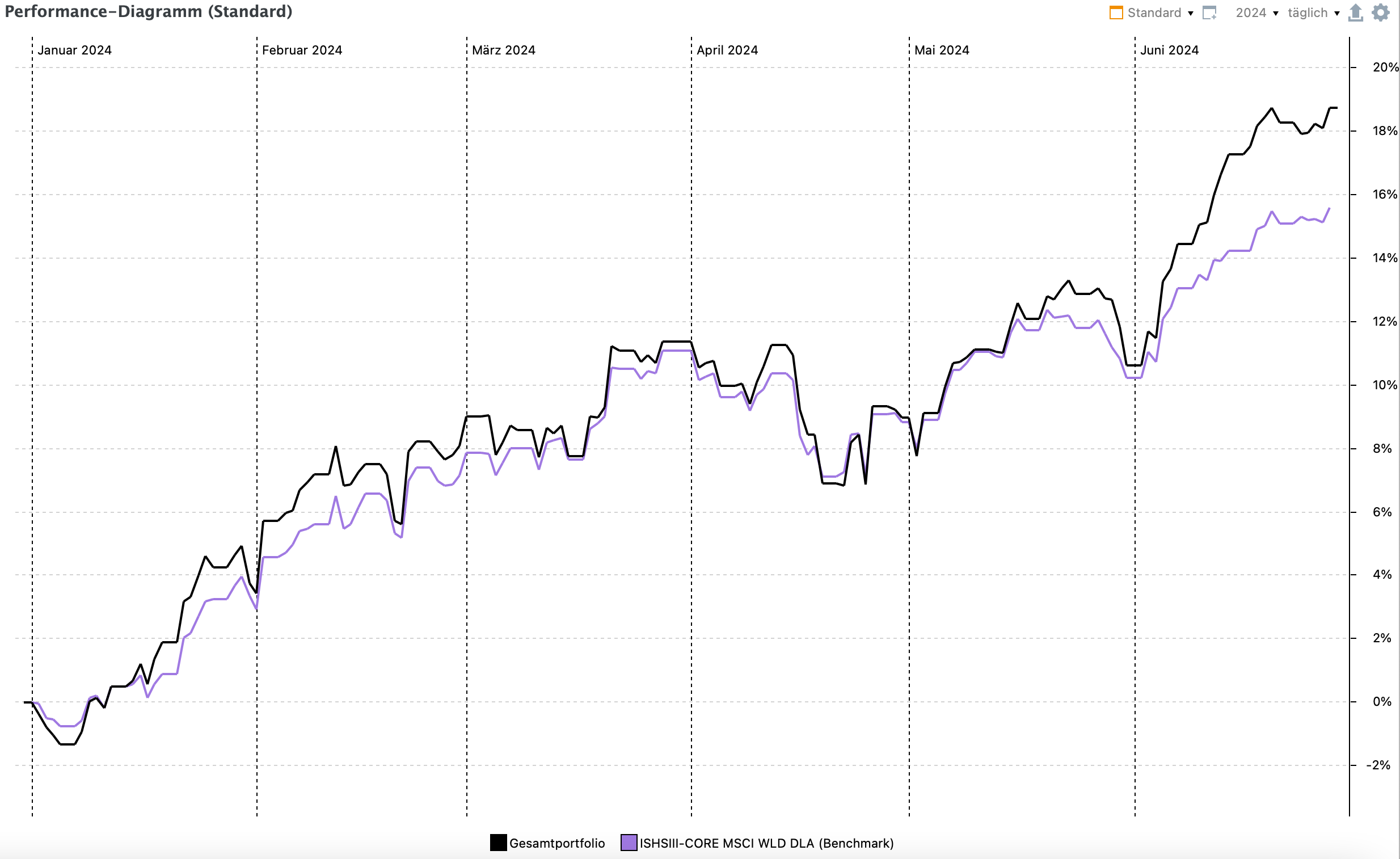The image size is (1400, 859).
Task: Click the 0% axis label
Action: point(1382,702)
